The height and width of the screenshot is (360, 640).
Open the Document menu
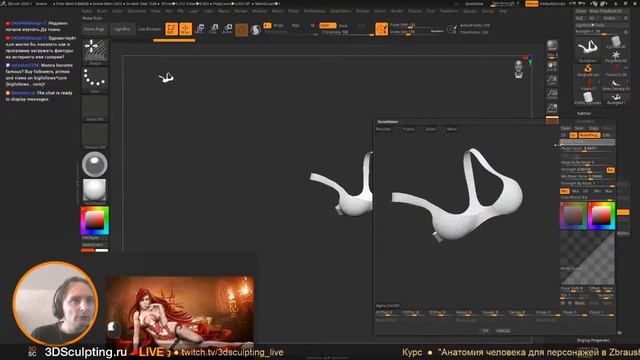[137, 11]
